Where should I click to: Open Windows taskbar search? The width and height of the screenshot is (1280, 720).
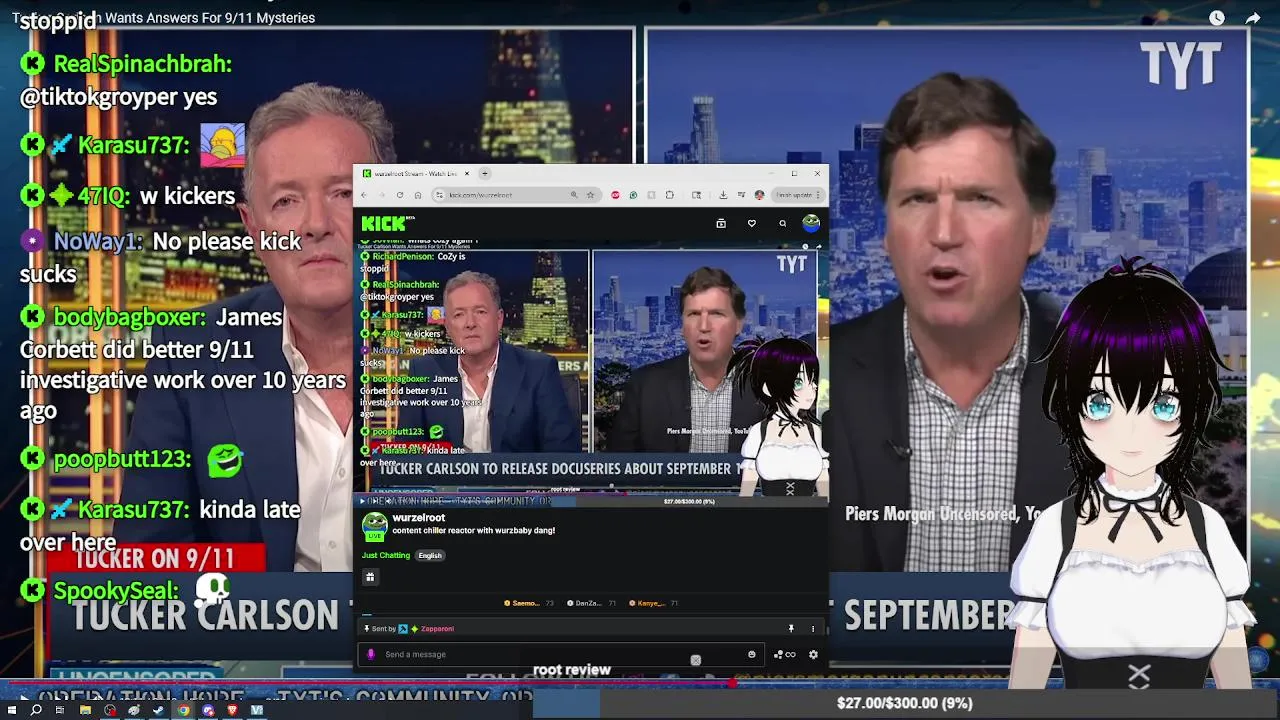click(x=36, y=710)
